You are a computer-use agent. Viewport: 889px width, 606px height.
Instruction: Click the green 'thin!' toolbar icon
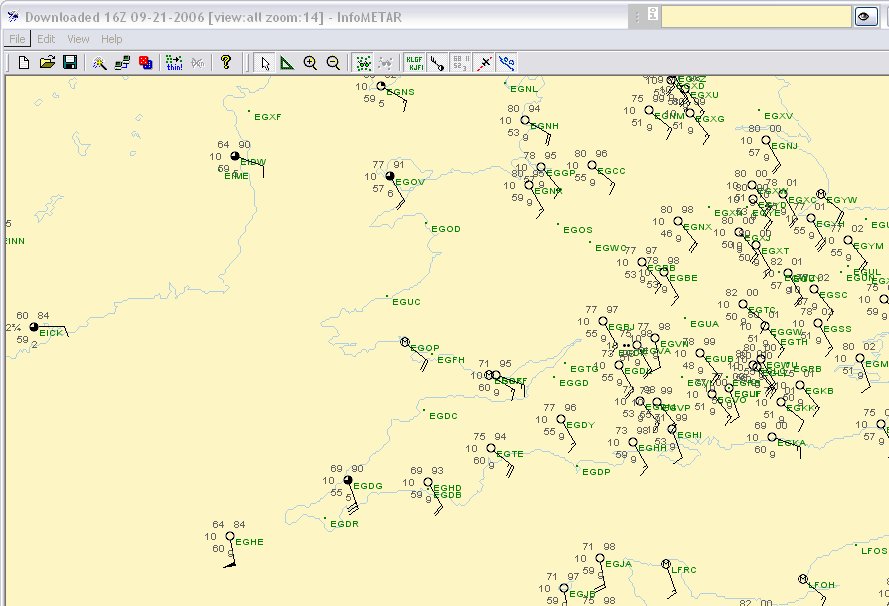175,62
